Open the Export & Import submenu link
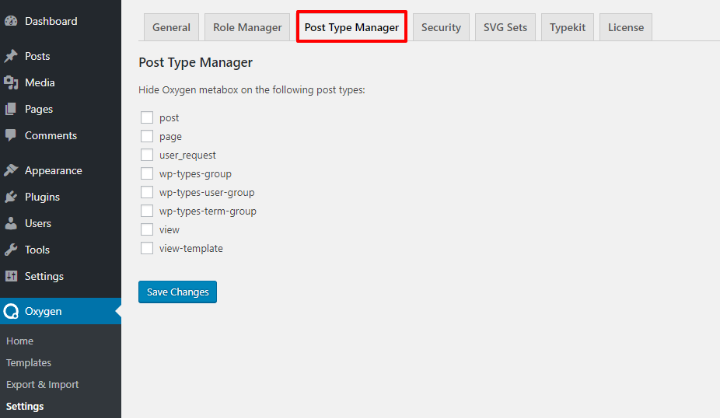Viewport: 720px width, 418px height. coord(42,384)
